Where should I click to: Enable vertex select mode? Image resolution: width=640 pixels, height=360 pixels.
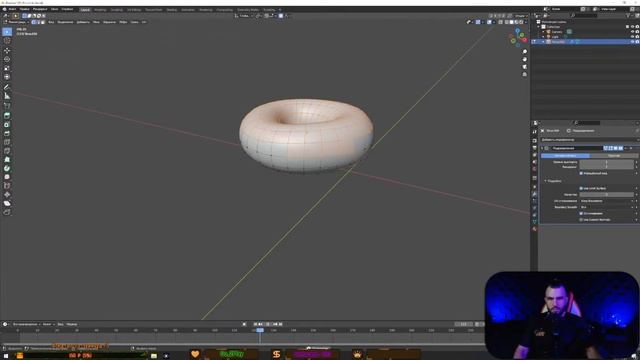pyautogui.click(x=34, y=22)
